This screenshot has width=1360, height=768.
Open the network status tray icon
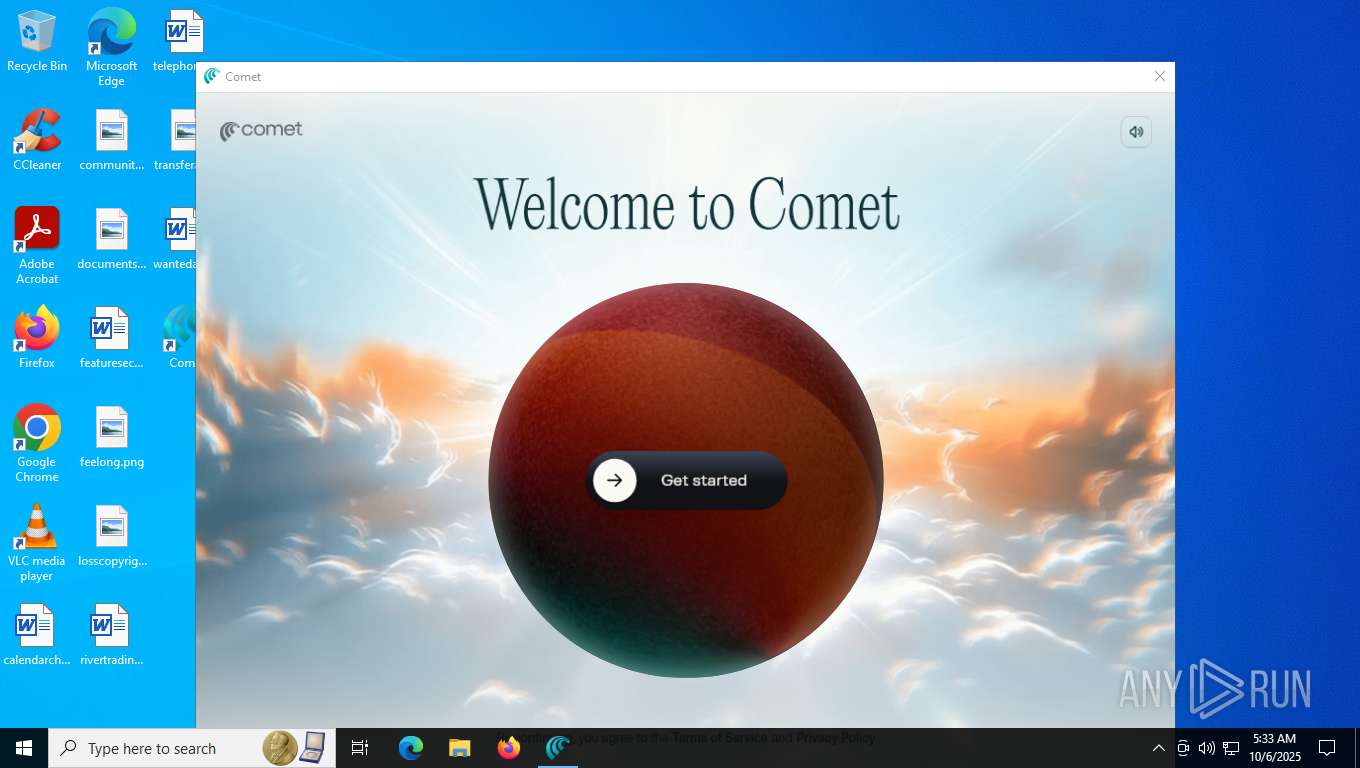click(1231, 748)
